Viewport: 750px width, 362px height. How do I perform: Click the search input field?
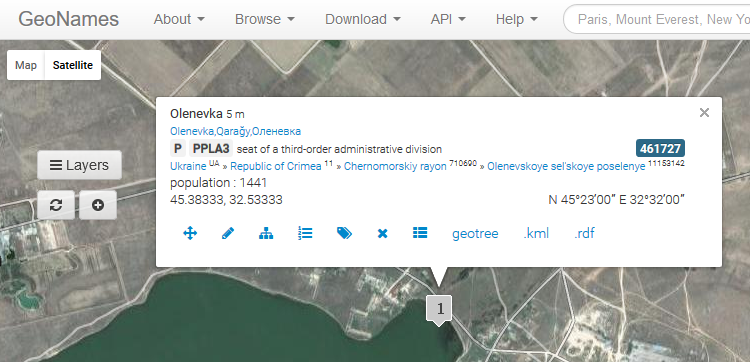[657, 20]
